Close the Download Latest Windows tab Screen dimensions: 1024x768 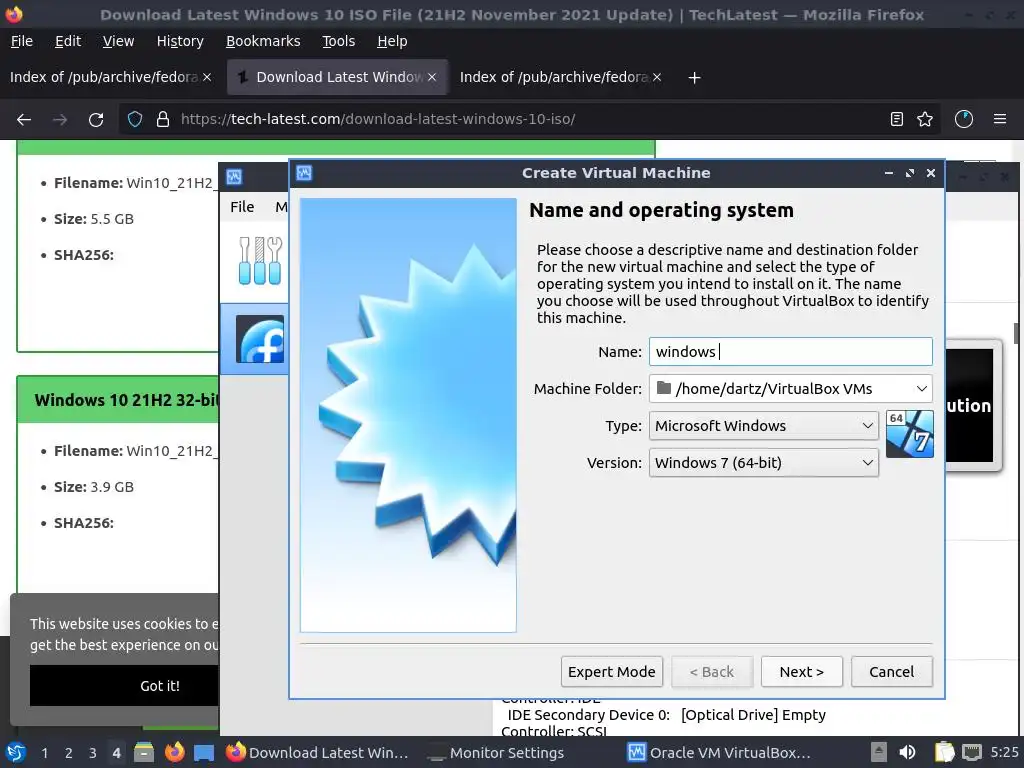[432, 77]
